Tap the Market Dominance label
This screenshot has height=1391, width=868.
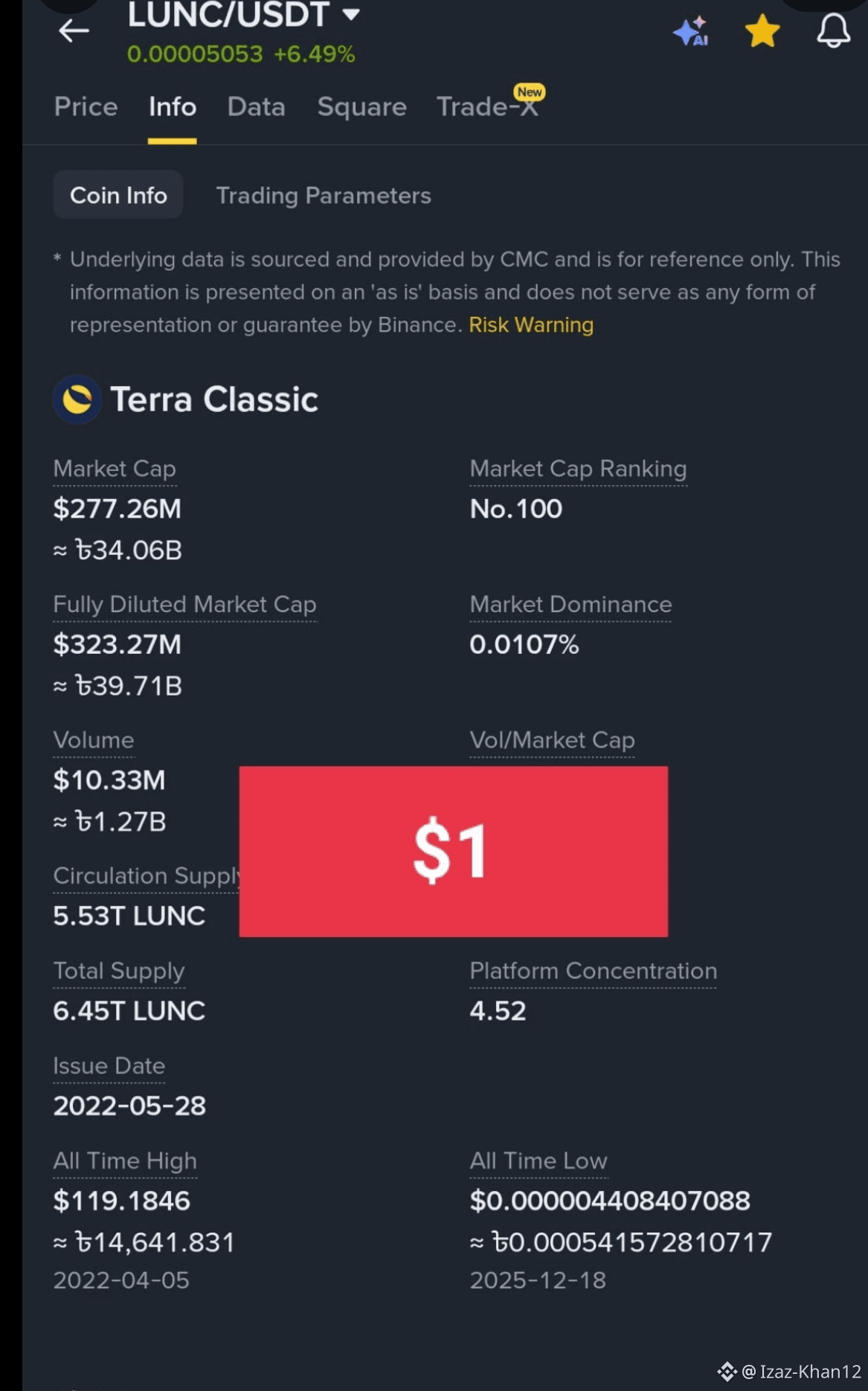pos(570,604)
